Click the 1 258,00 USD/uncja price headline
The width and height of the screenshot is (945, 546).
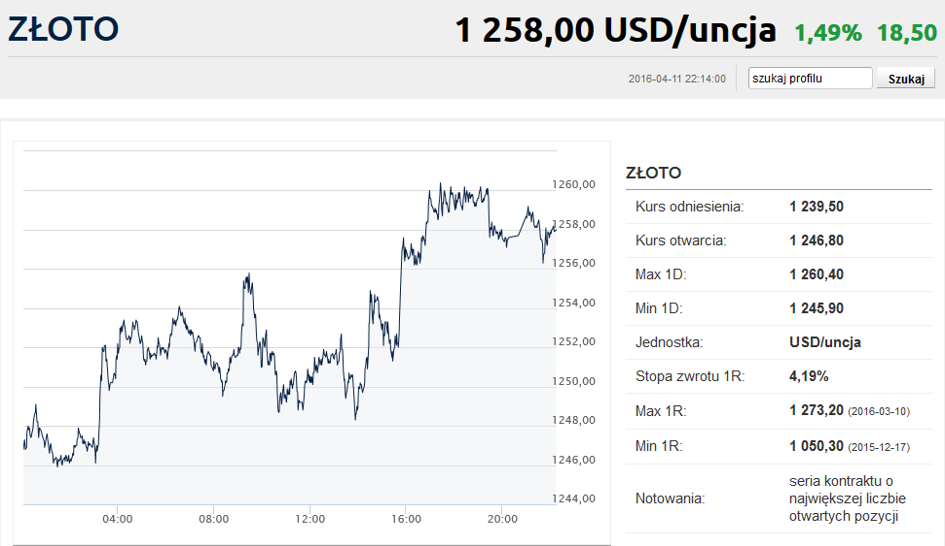coord(615,30)
